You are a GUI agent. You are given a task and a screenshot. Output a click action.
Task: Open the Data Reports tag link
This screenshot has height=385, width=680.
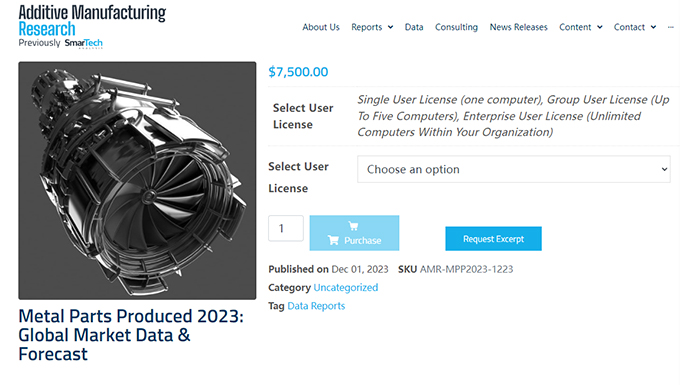[x=316, y=306]
